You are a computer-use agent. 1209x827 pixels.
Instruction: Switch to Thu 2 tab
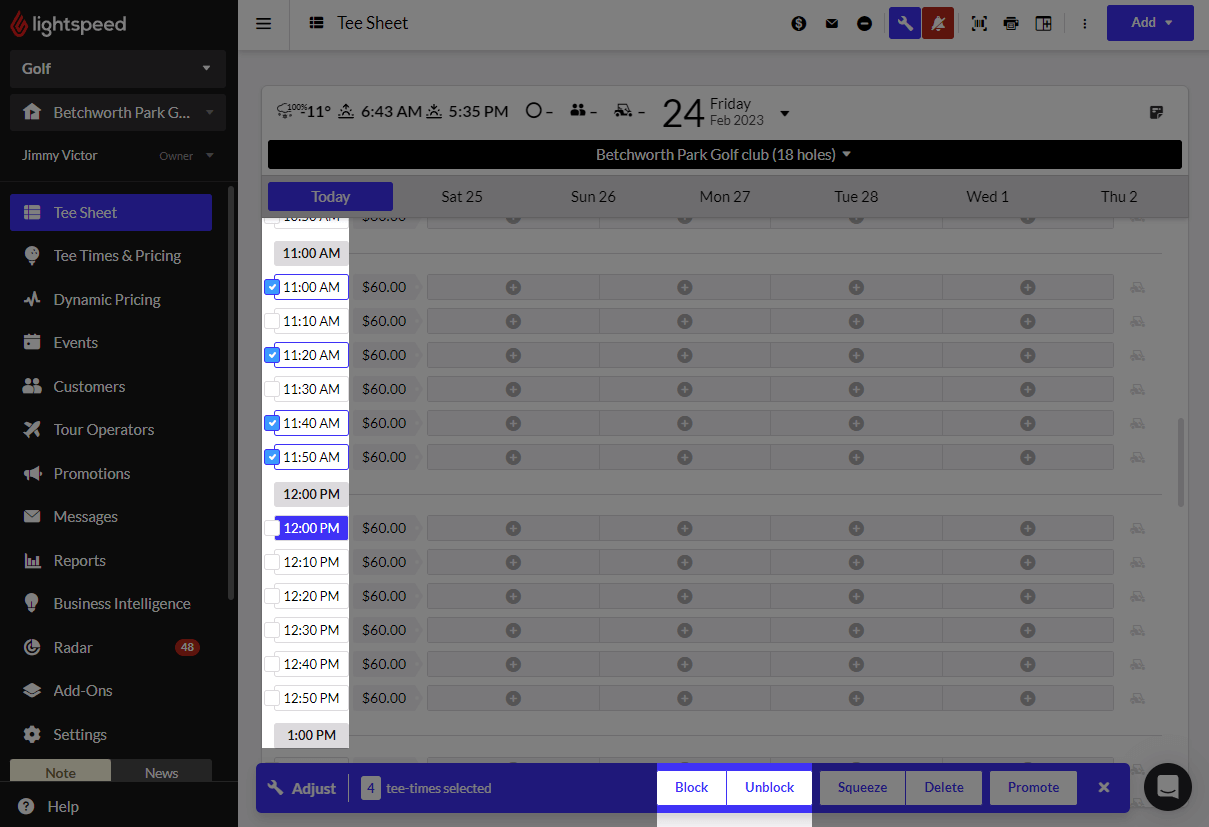click(x=1119, y=197)
